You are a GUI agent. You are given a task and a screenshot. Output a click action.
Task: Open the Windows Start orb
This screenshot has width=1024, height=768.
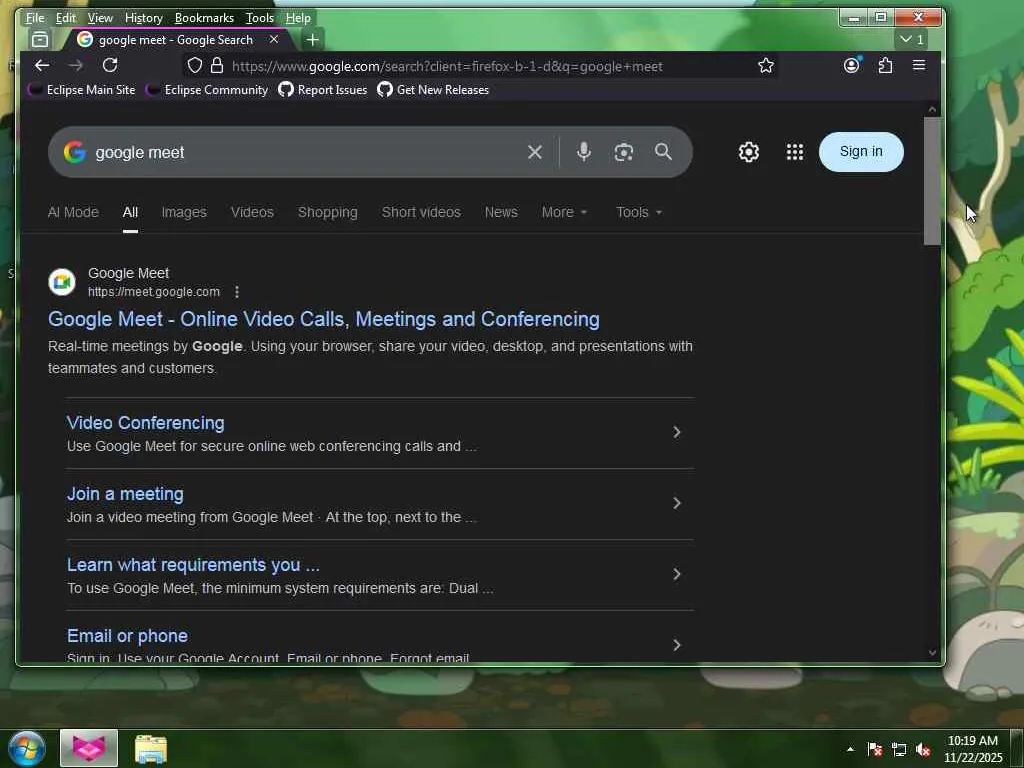[27, 748]
